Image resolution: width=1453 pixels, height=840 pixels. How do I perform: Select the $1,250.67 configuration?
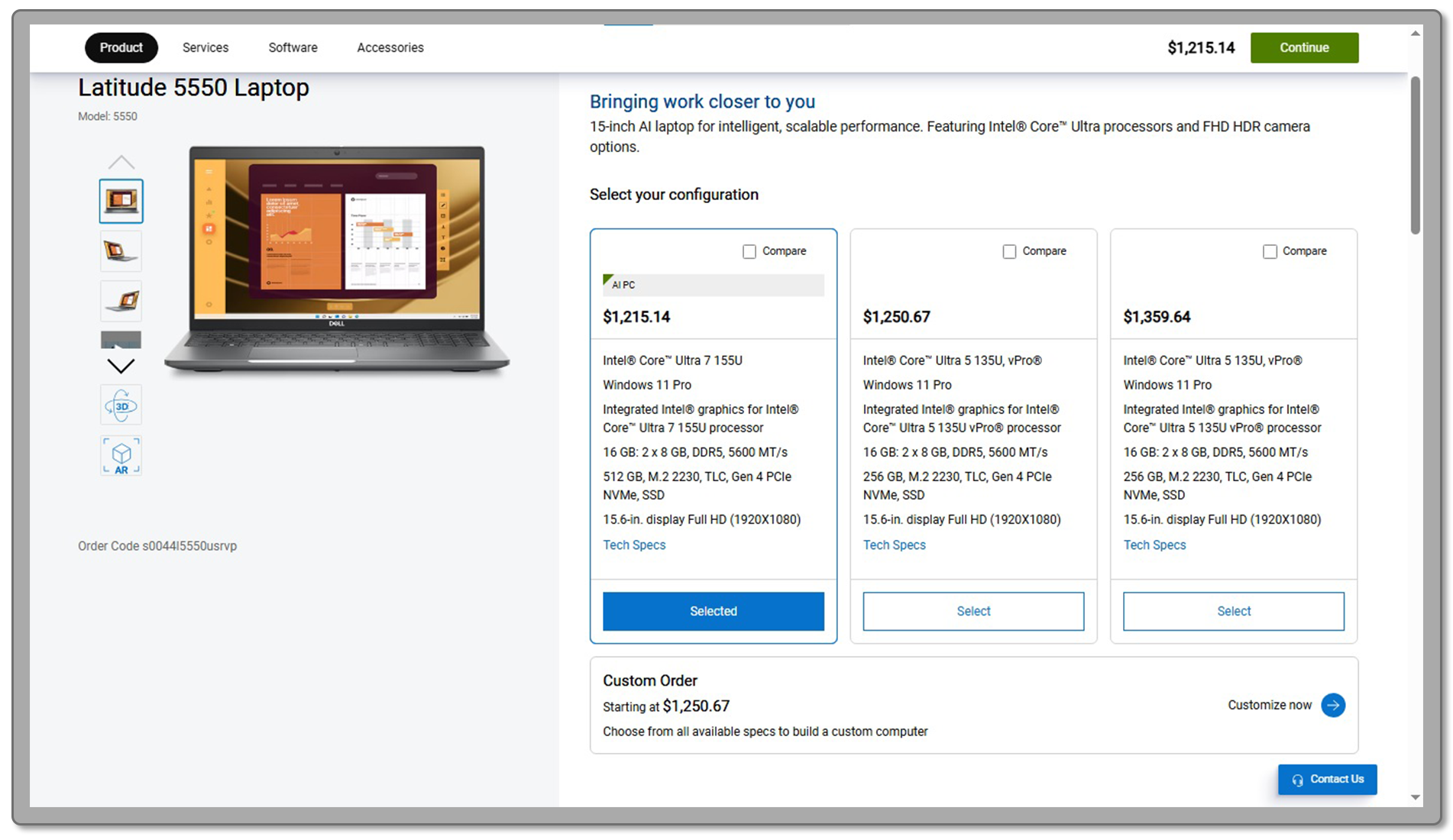click(973, 611)
